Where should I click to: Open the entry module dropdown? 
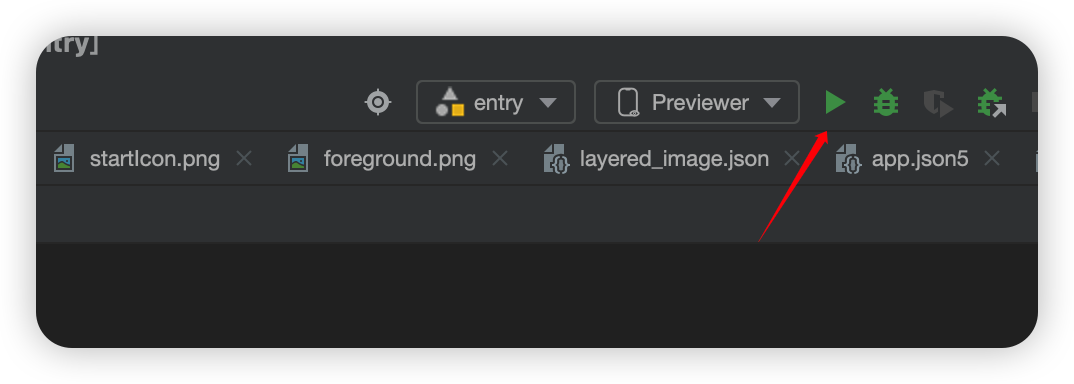(x=496, y=102)
